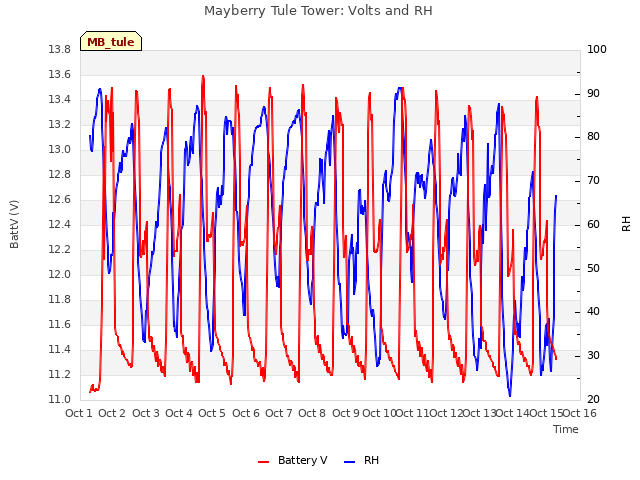Click the 11.6 voltage tick label
Viewport: 640px width, 480px height.
pyautogui.click(x=60, y=324)
